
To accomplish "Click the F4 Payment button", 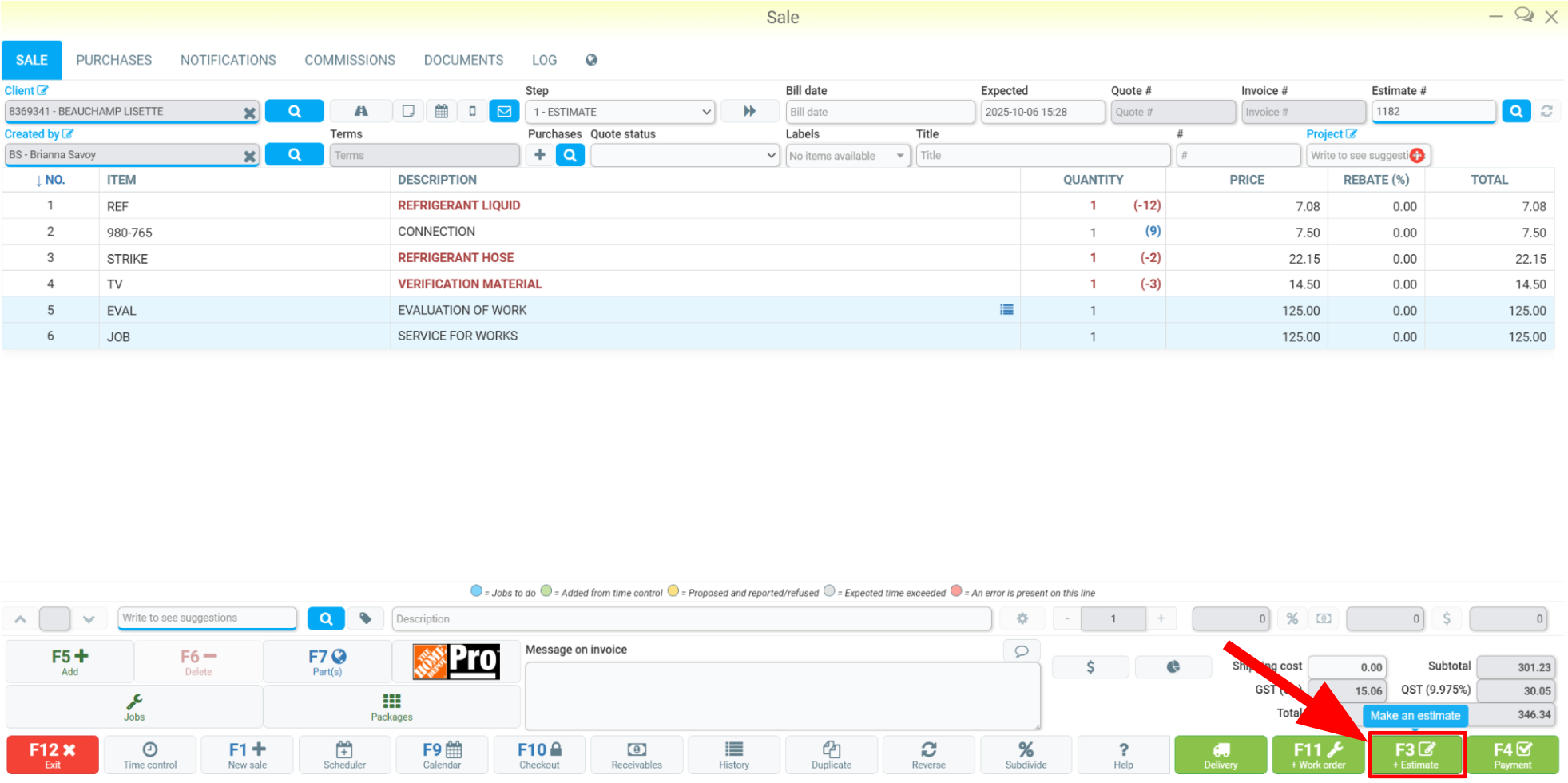I will [x=1513, y=754].
